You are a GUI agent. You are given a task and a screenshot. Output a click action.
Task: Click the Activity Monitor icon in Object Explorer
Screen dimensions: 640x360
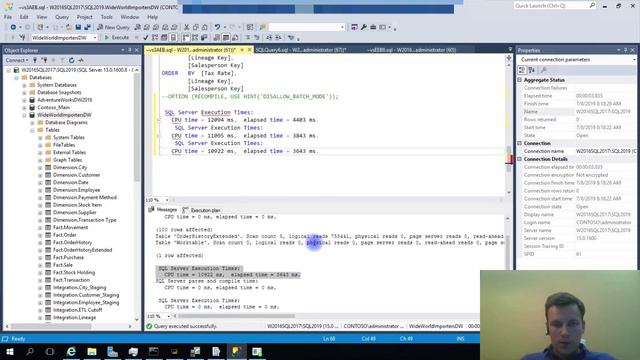[81, 60]
